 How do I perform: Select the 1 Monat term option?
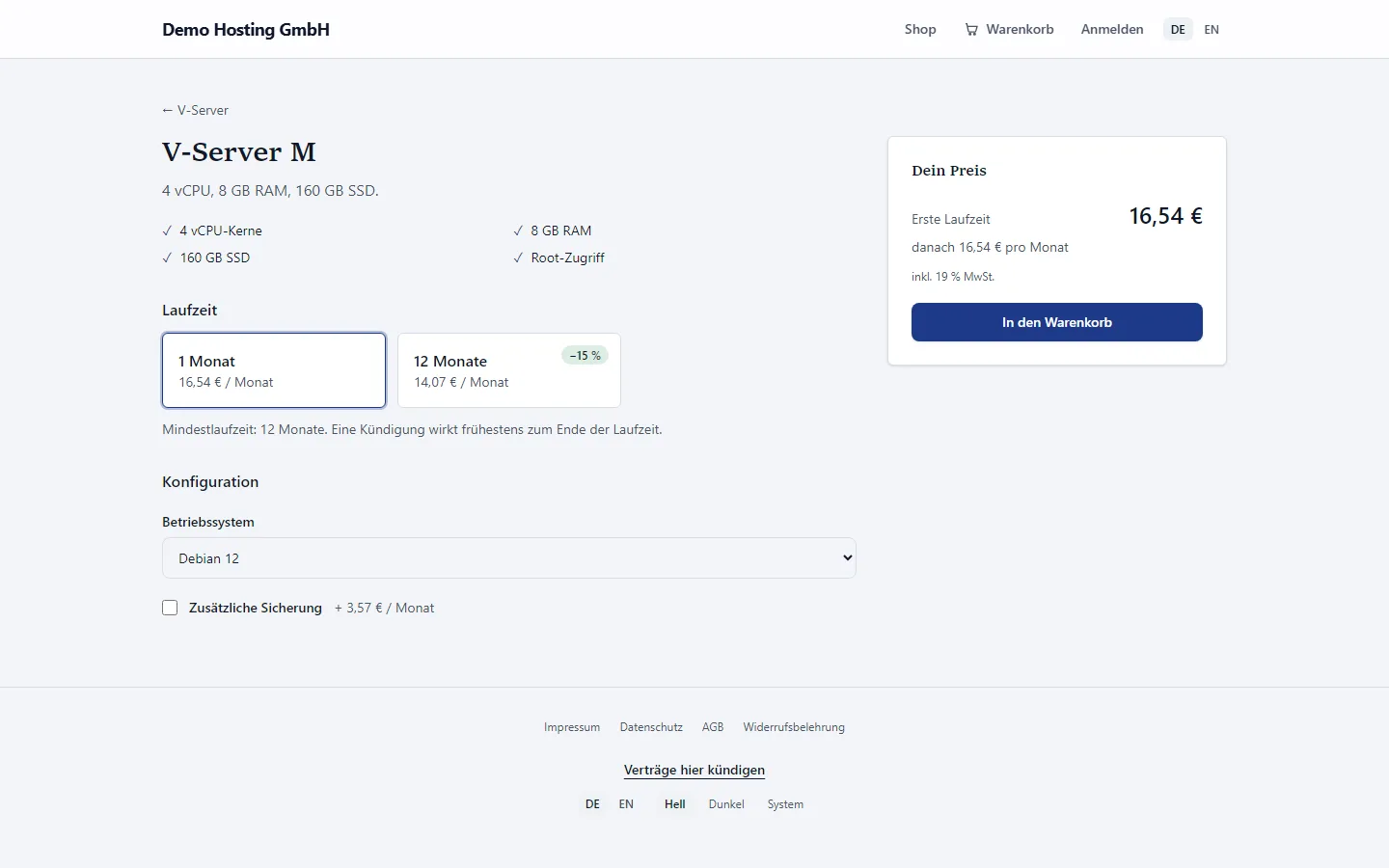click(274, 370)
